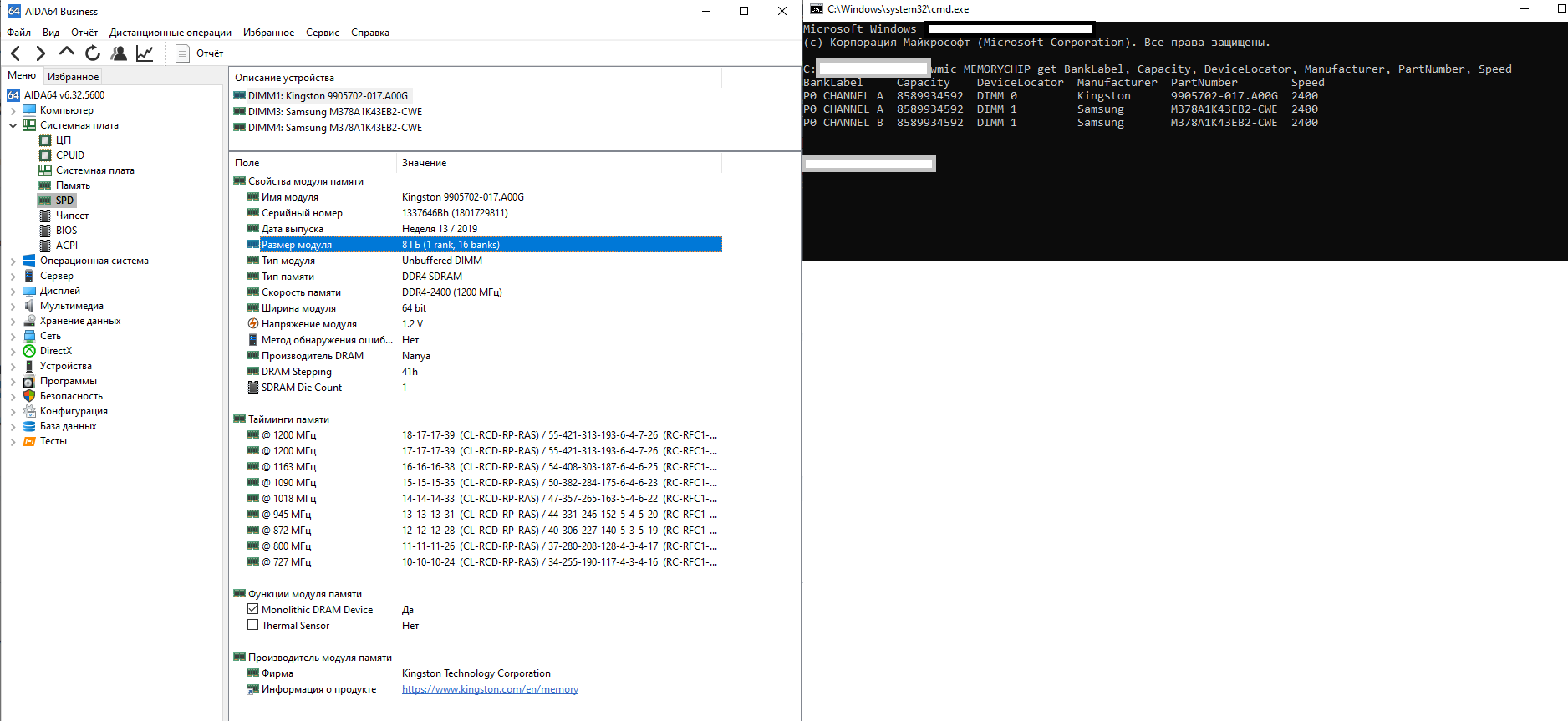Image resolution: width=1568 pixels, height=721 pixels.
Task: Collapse the Системная плата tree node
Action: [13, 125]
